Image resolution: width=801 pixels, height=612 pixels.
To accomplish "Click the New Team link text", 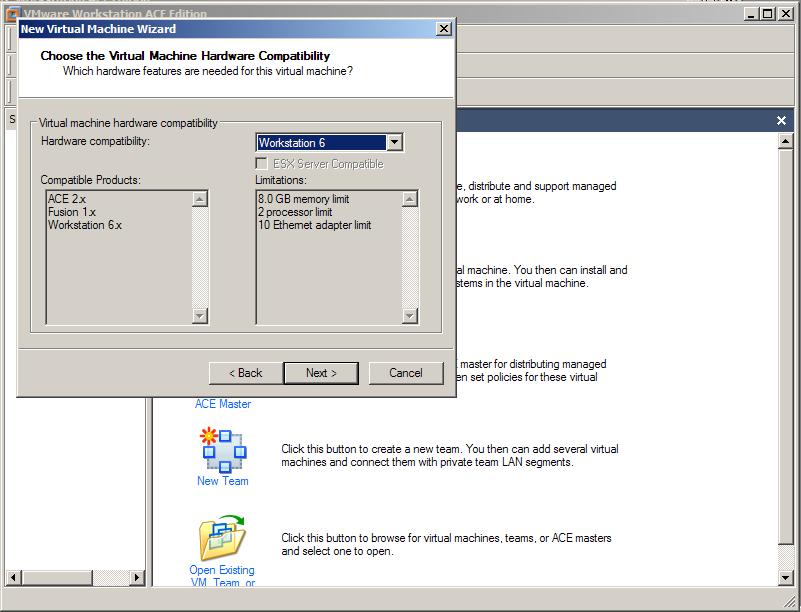I will tap(222, 481).
